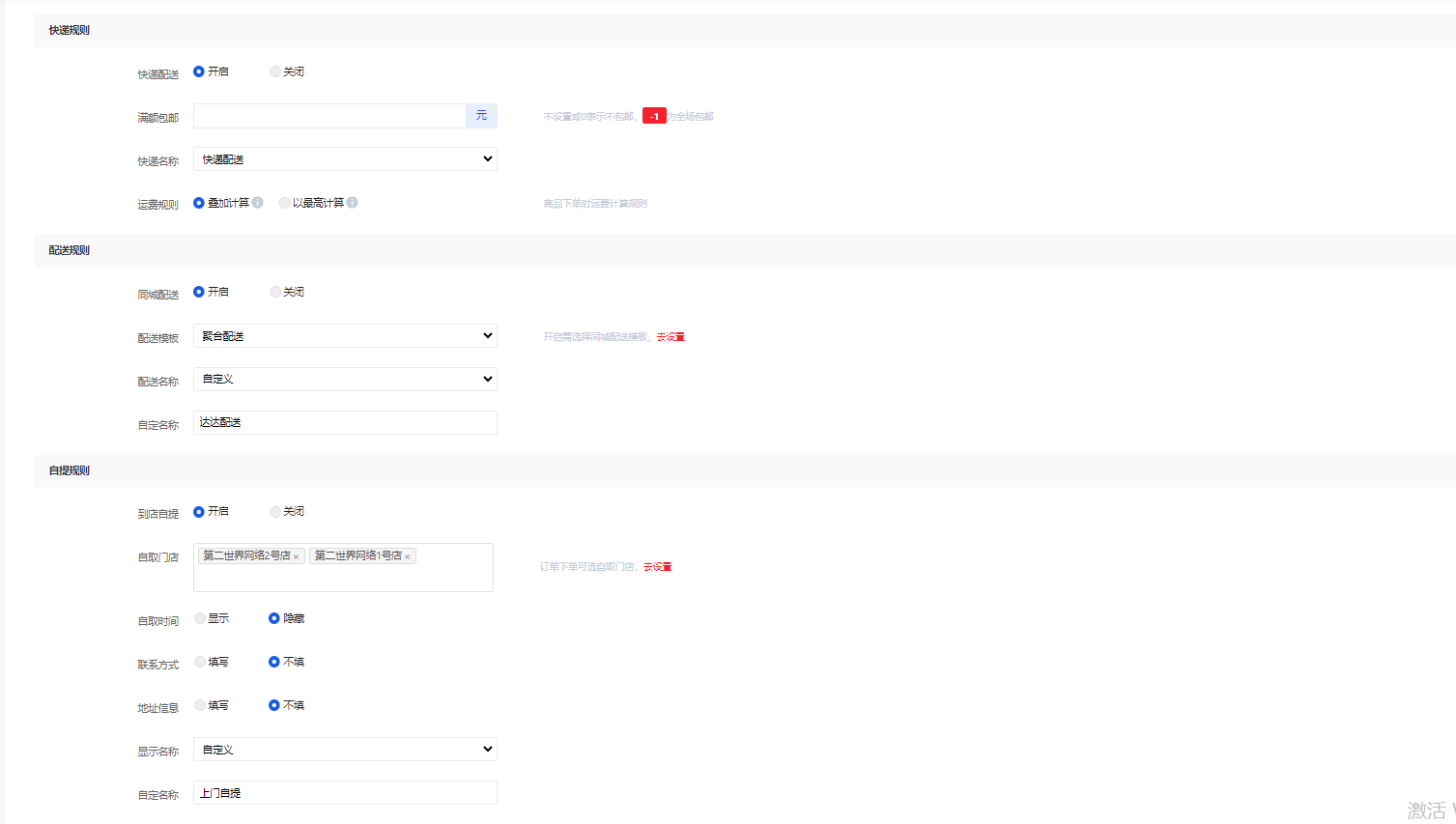Screen dimensions: 1456x824
Task: Choose 填写 for 地址信息
Action: (x=200, y=705)
